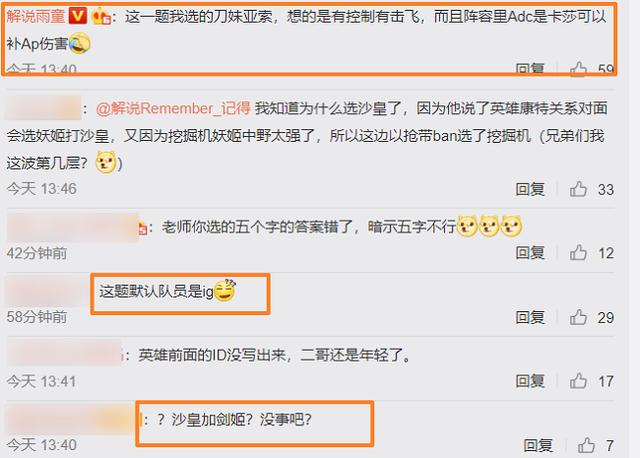Screen dimensions: 640x458
Task: Click the membership crown icon beside 解说雨童
Action: pos(102,17)
